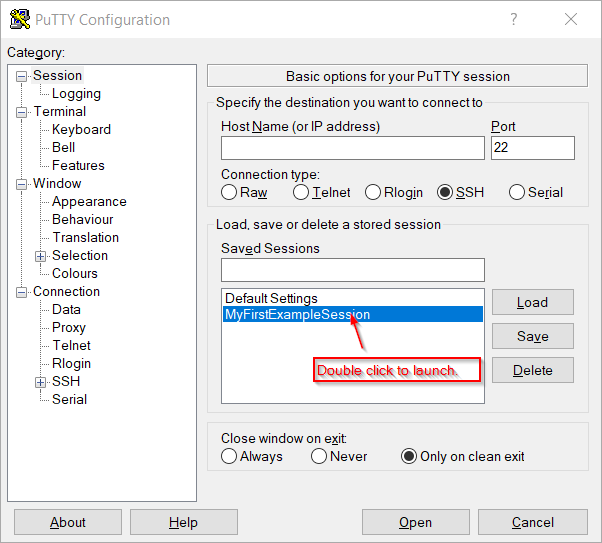This screenshot has height=543, width=602.
Task: Click the Port number field
Action: tap(532, 148)
